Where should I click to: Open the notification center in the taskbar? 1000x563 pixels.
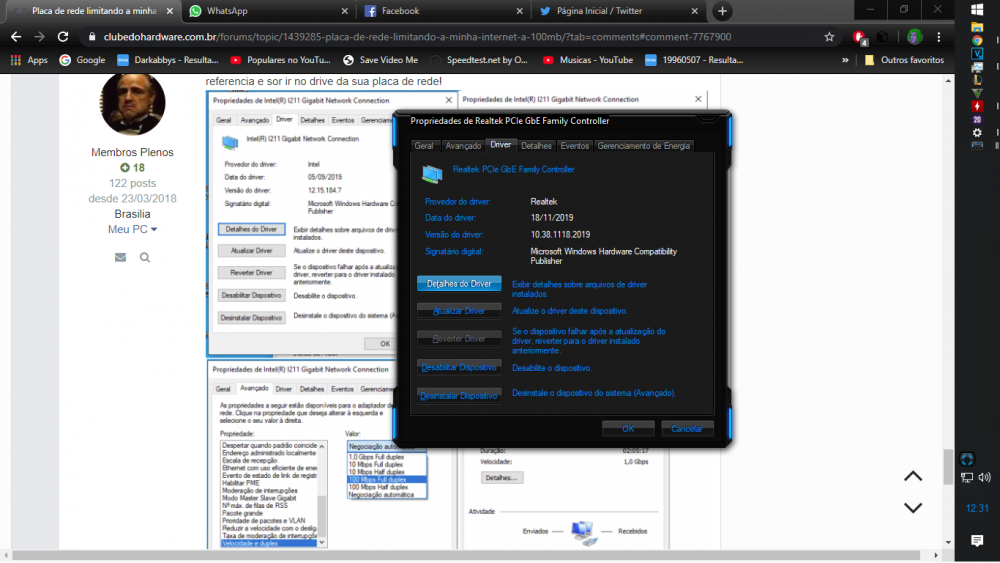coord(977,540)
